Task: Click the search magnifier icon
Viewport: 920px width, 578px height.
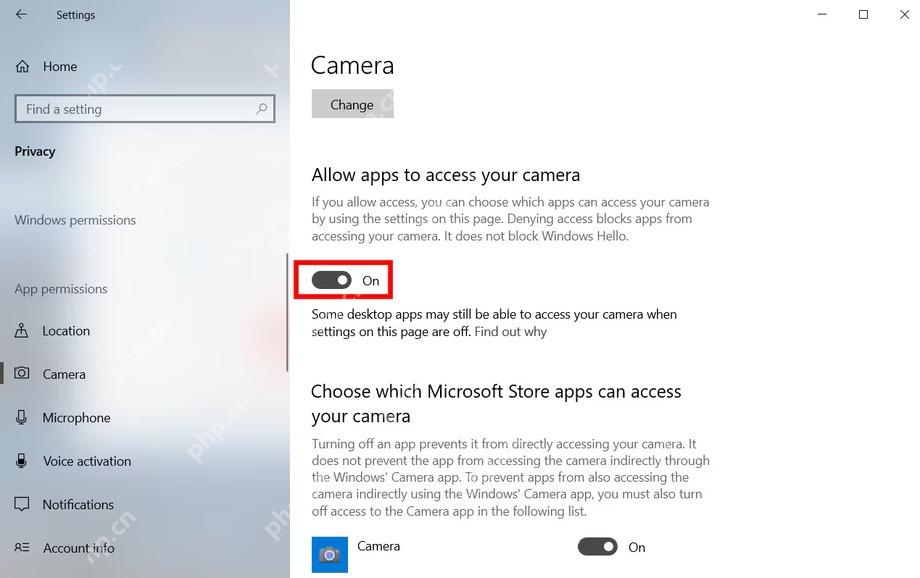Action: click(262, 109)
